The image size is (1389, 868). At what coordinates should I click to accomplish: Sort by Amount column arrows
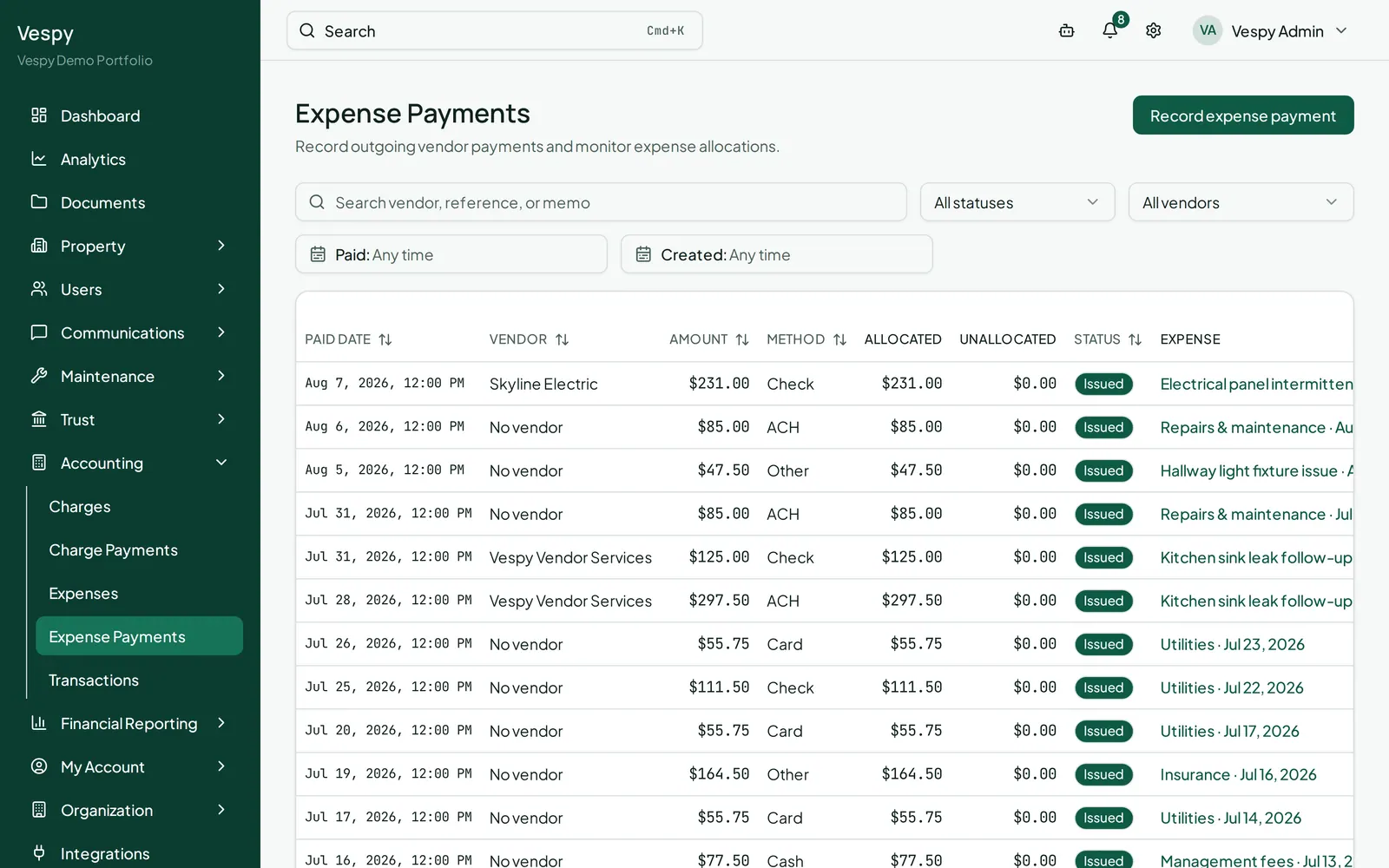(x=742, y=339)
